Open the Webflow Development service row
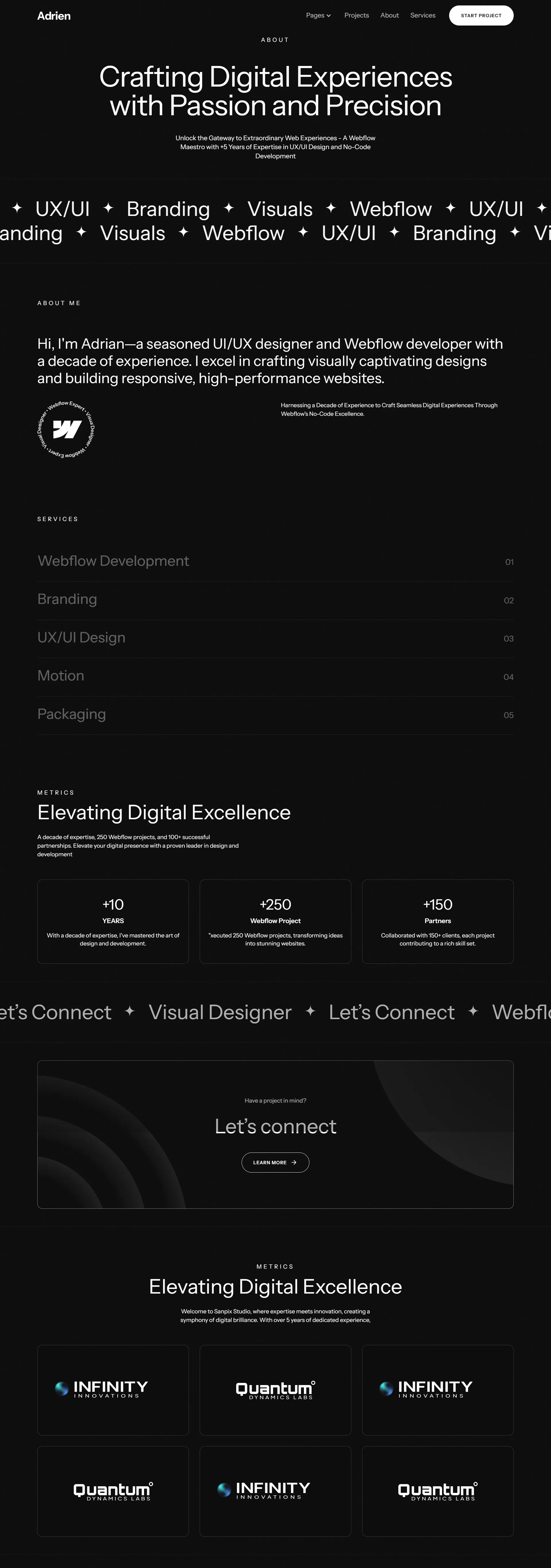Image resolution: width=551 pixels, height=1568 pixels. tap(275, 562)
